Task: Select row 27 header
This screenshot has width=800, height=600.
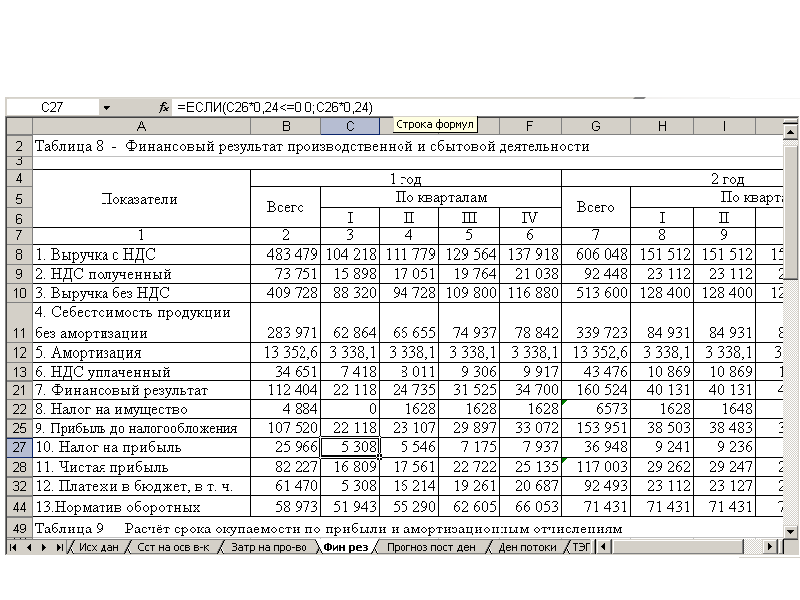Action: coord(19,447)
